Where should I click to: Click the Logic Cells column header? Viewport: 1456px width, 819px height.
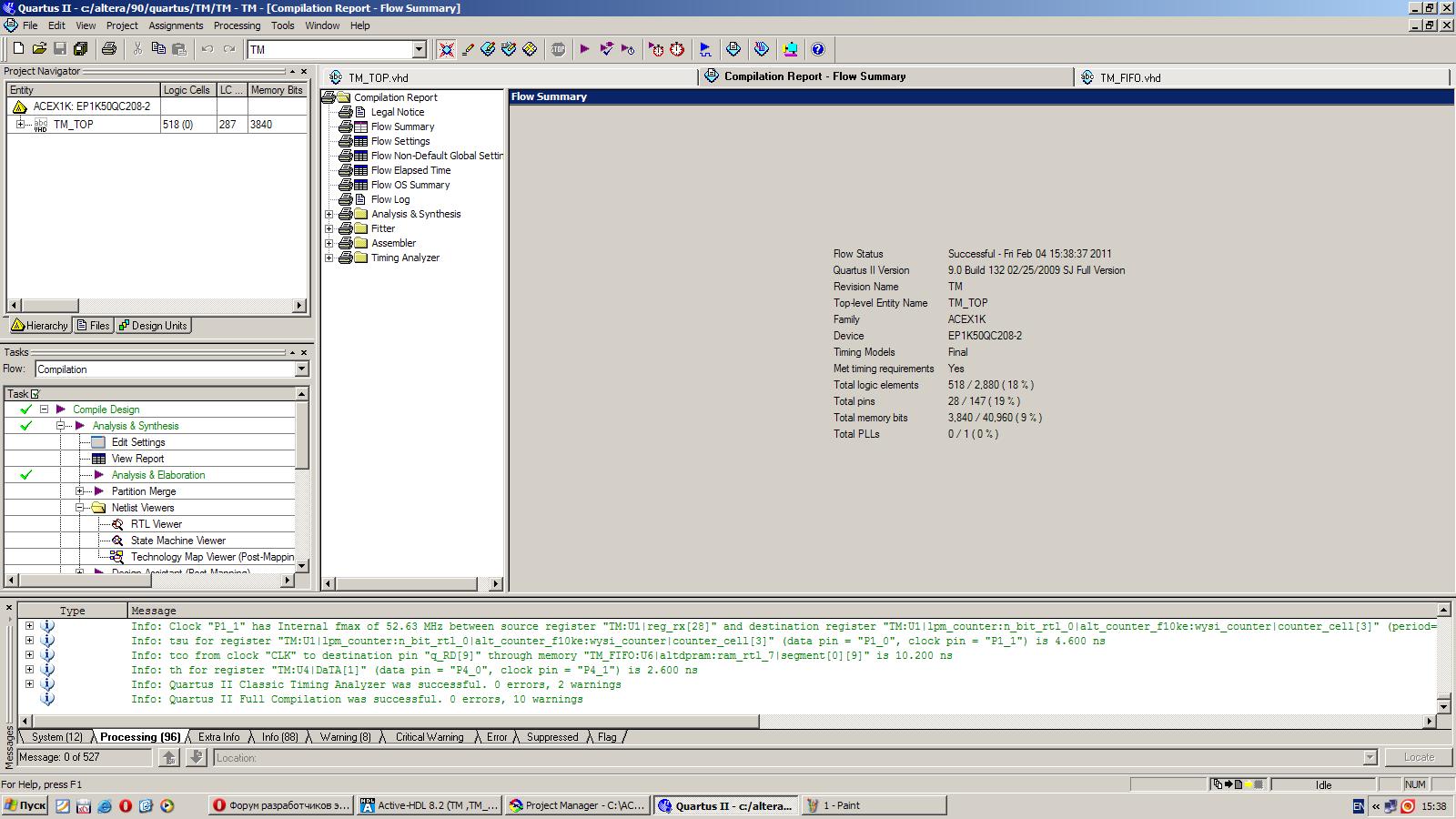[x=187, y=90]
